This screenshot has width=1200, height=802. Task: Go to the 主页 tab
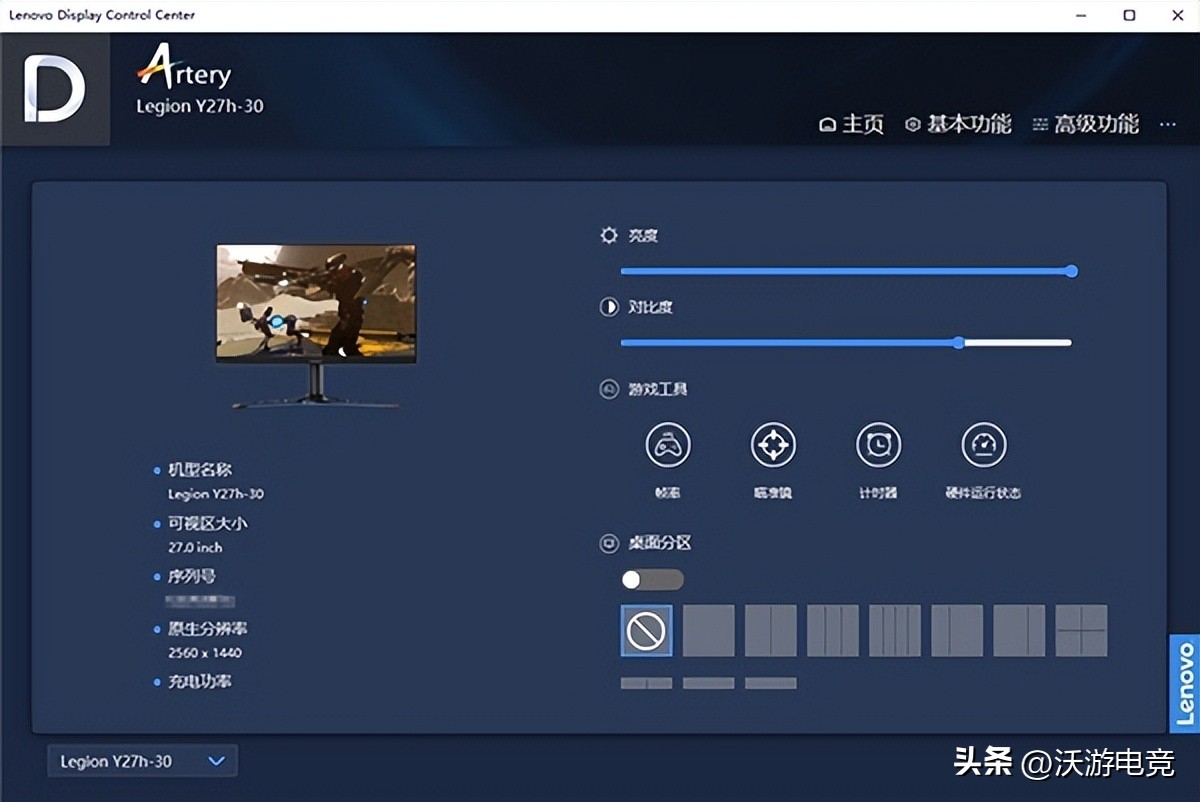(x=852, y=124)
